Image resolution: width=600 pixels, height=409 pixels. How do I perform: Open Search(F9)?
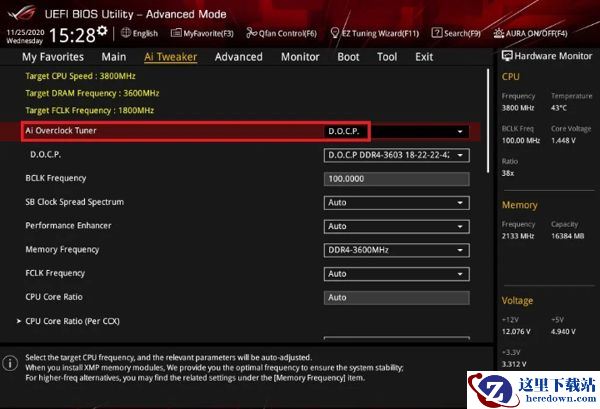click(456, 33)
